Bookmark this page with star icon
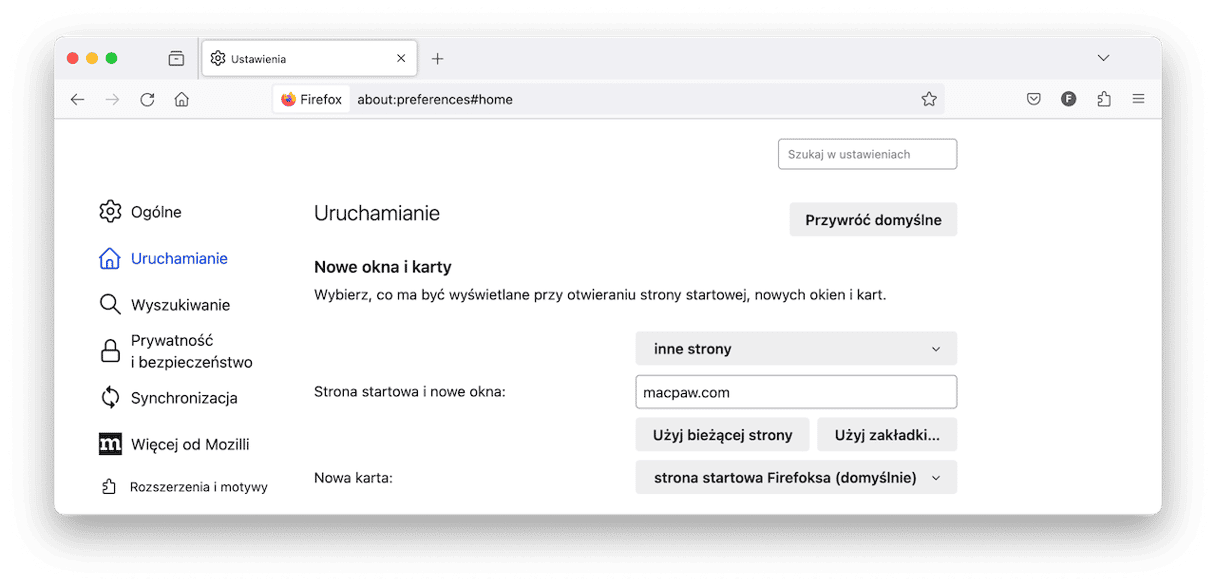 (928, 99)
